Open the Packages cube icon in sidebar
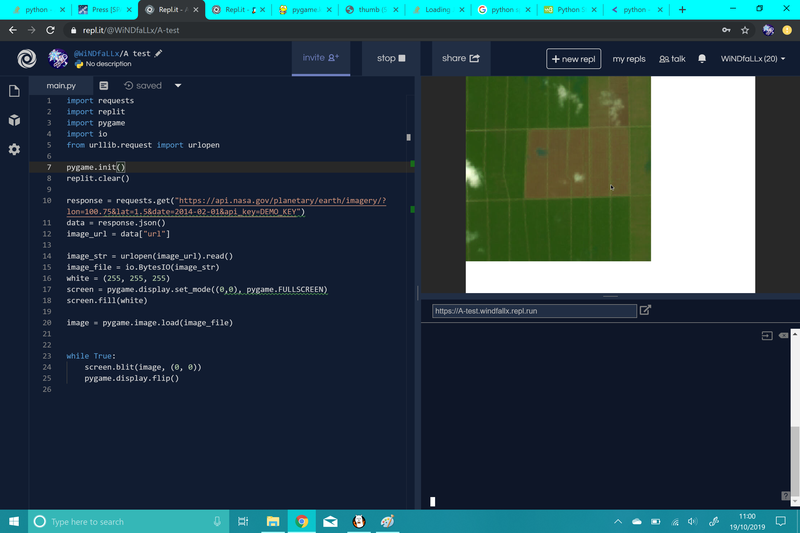The height and width of the screenshot is (533, 800). [x=14, y=120]
